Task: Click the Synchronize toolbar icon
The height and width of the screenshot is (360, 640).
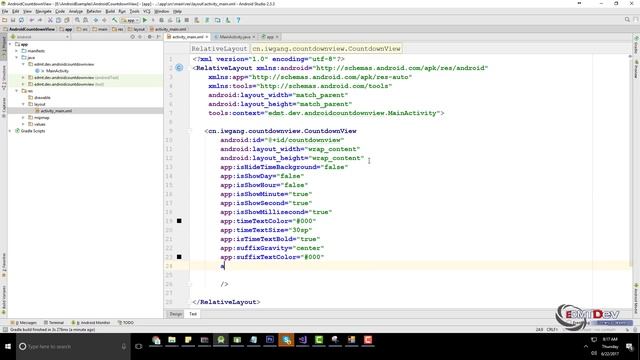Action: (21, 20)
